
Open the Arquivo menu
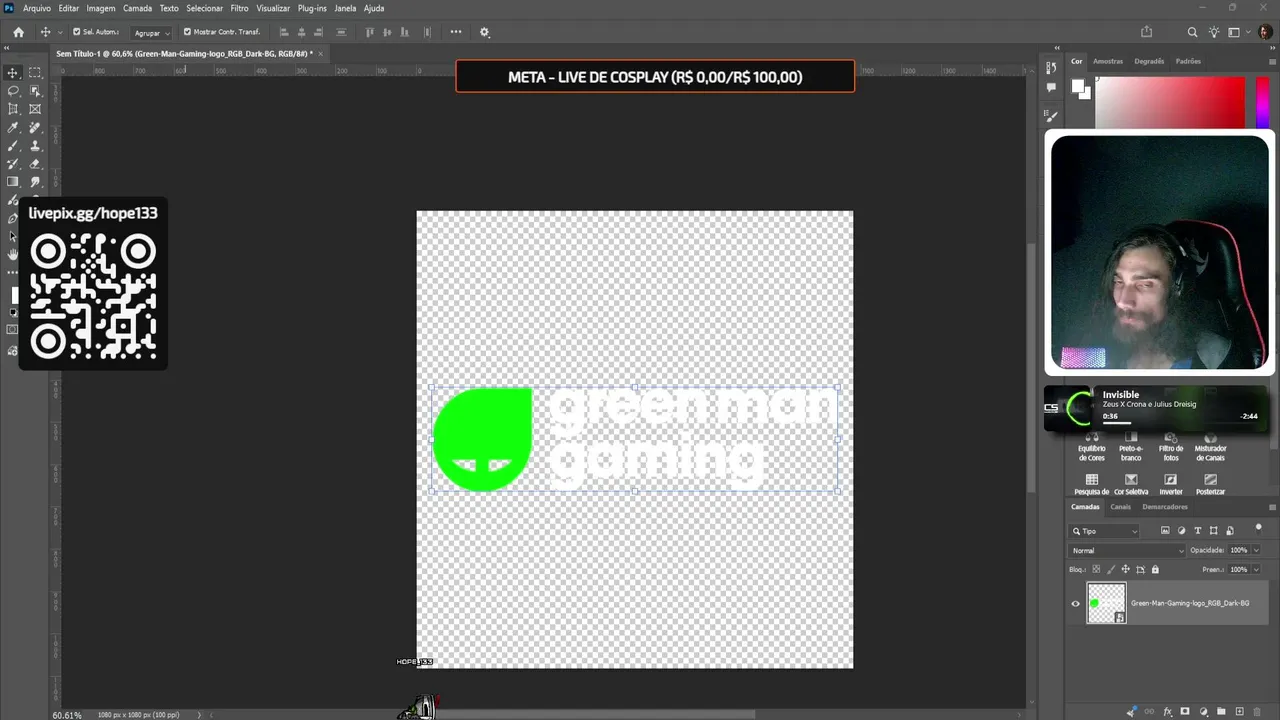[37, 8]
